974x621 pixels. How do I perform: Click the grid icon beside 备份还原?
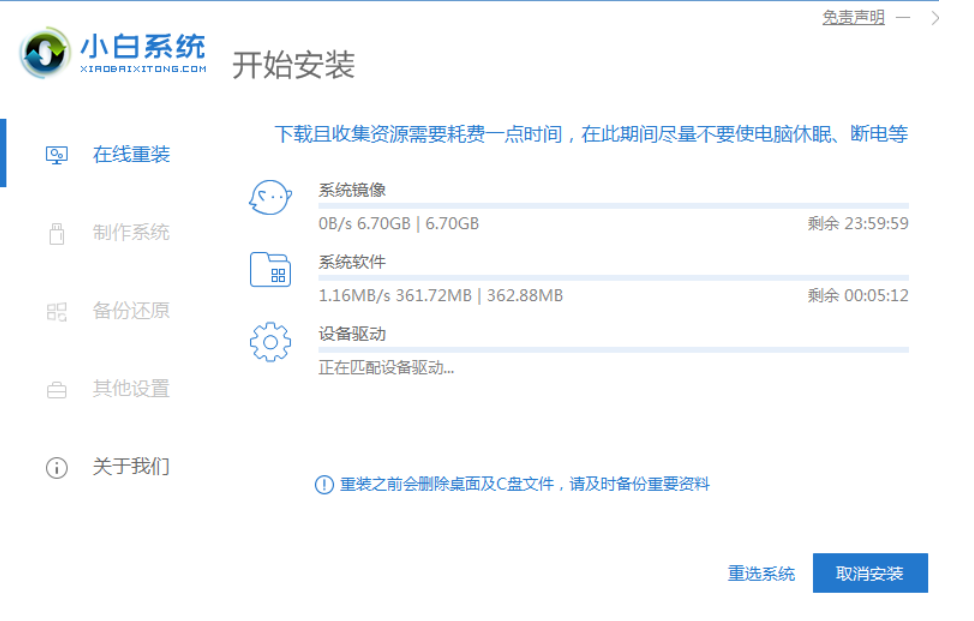click(x=57, y=311)
